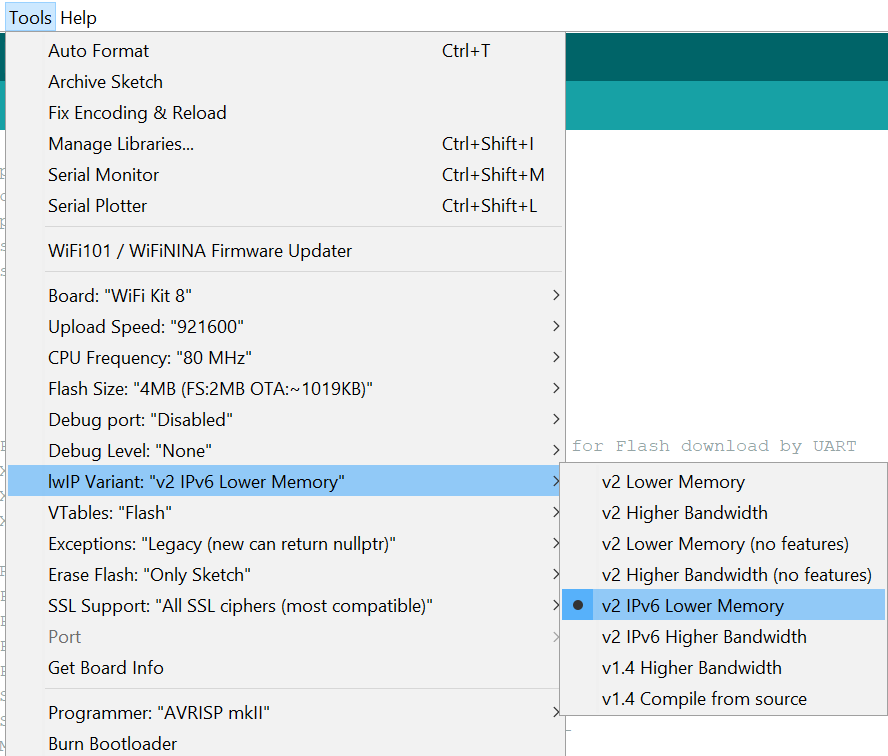Select the lwIP Variant menu entry
Viewport: 888px width, 756px height.
[x=286, y=481]
